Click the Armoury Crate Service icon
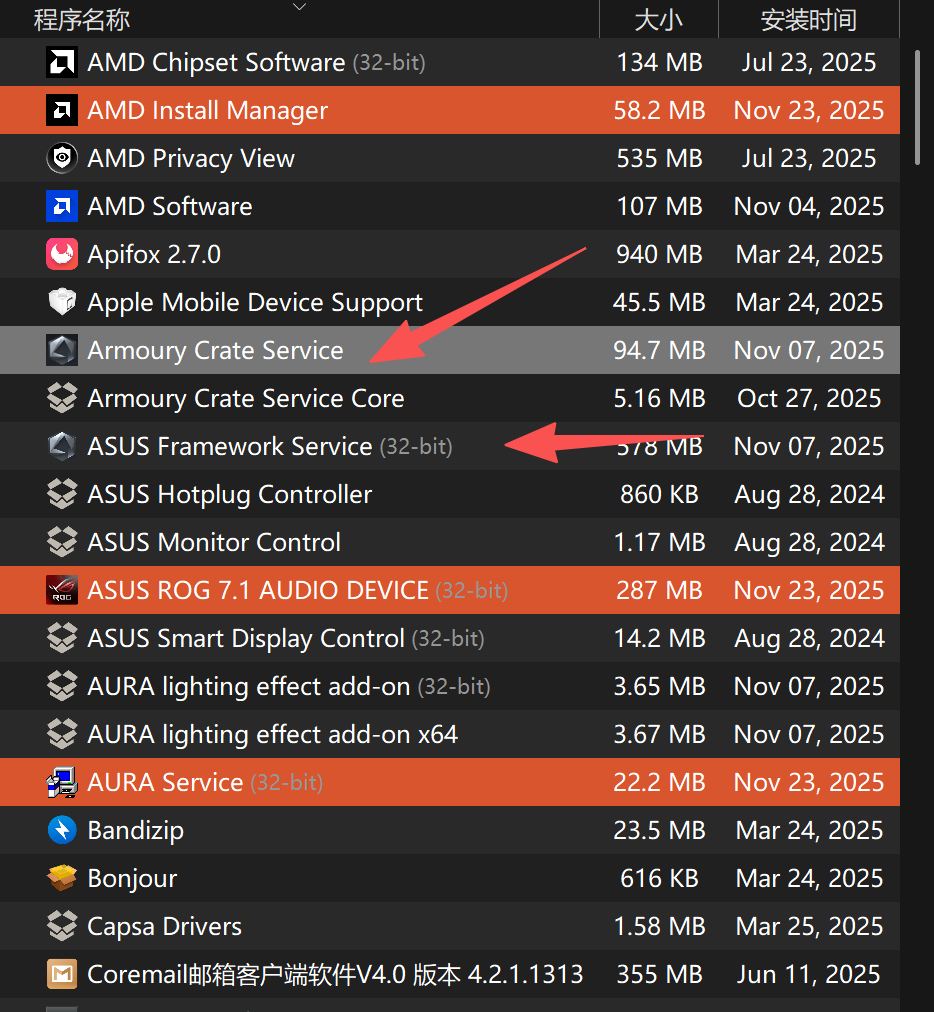The width and height of the screenshot is (934, 1012). point(62,350)
